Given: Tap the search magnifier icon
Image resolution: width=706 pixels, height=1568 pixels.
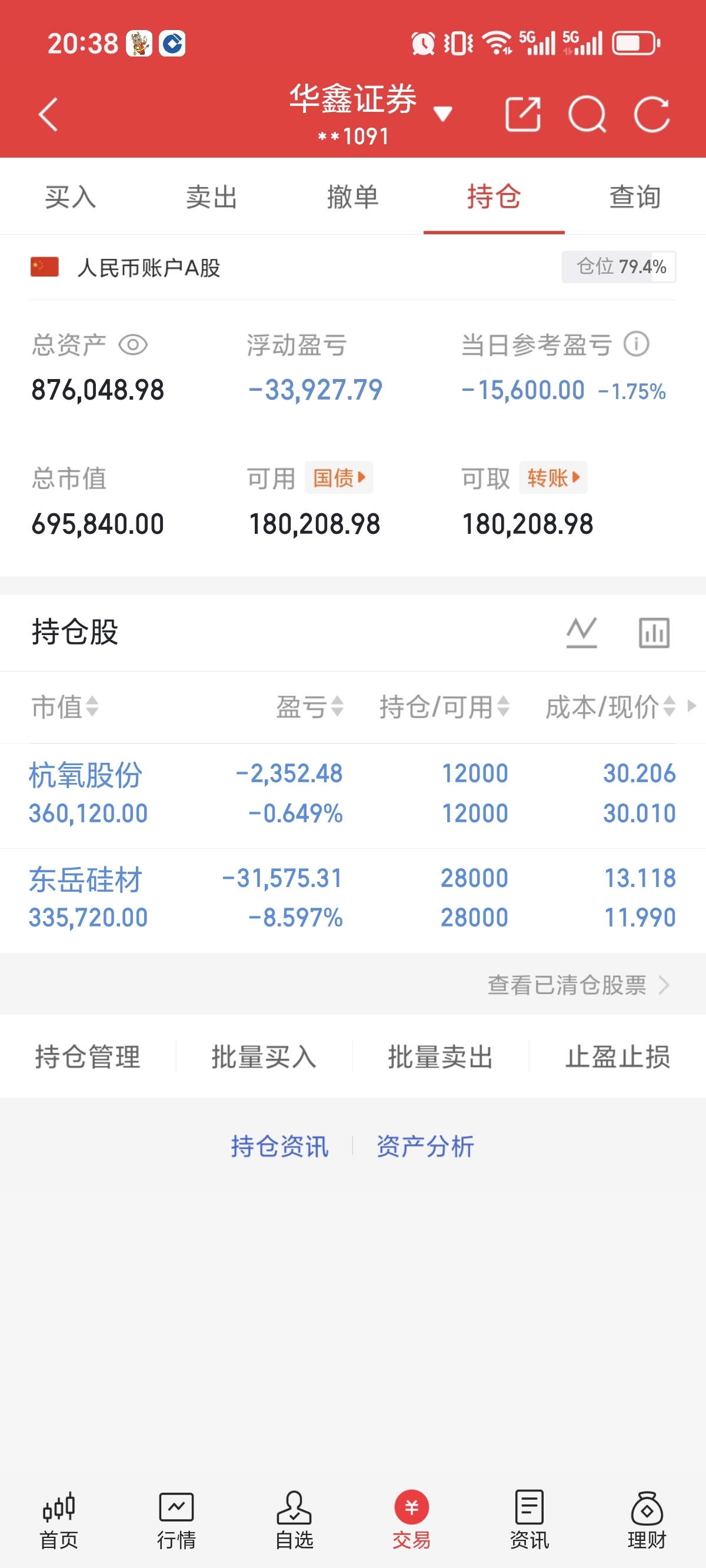Looking at the screenshot, I should click(587, 114).
